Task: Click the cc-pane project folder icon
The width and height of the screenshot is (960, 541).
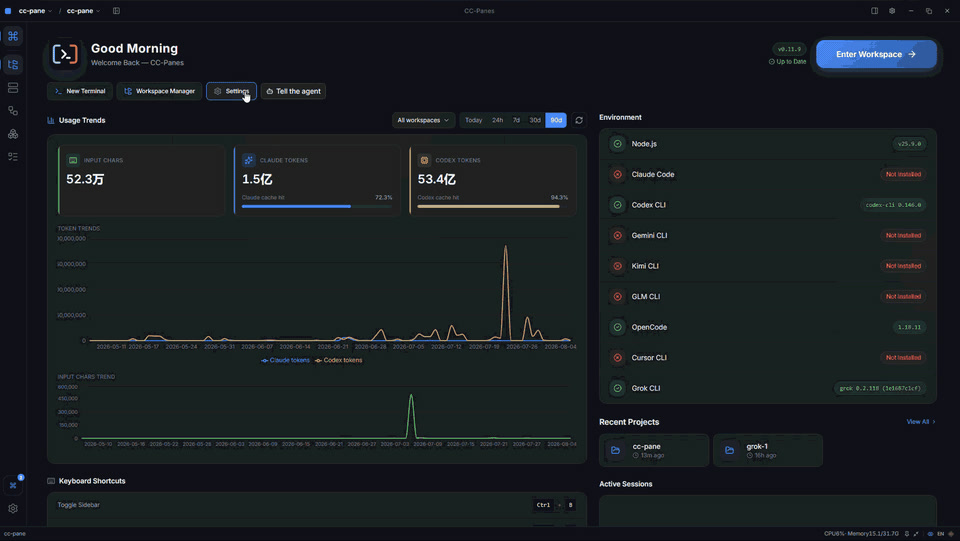Action: pyautogui.click(x=615, y=450)
